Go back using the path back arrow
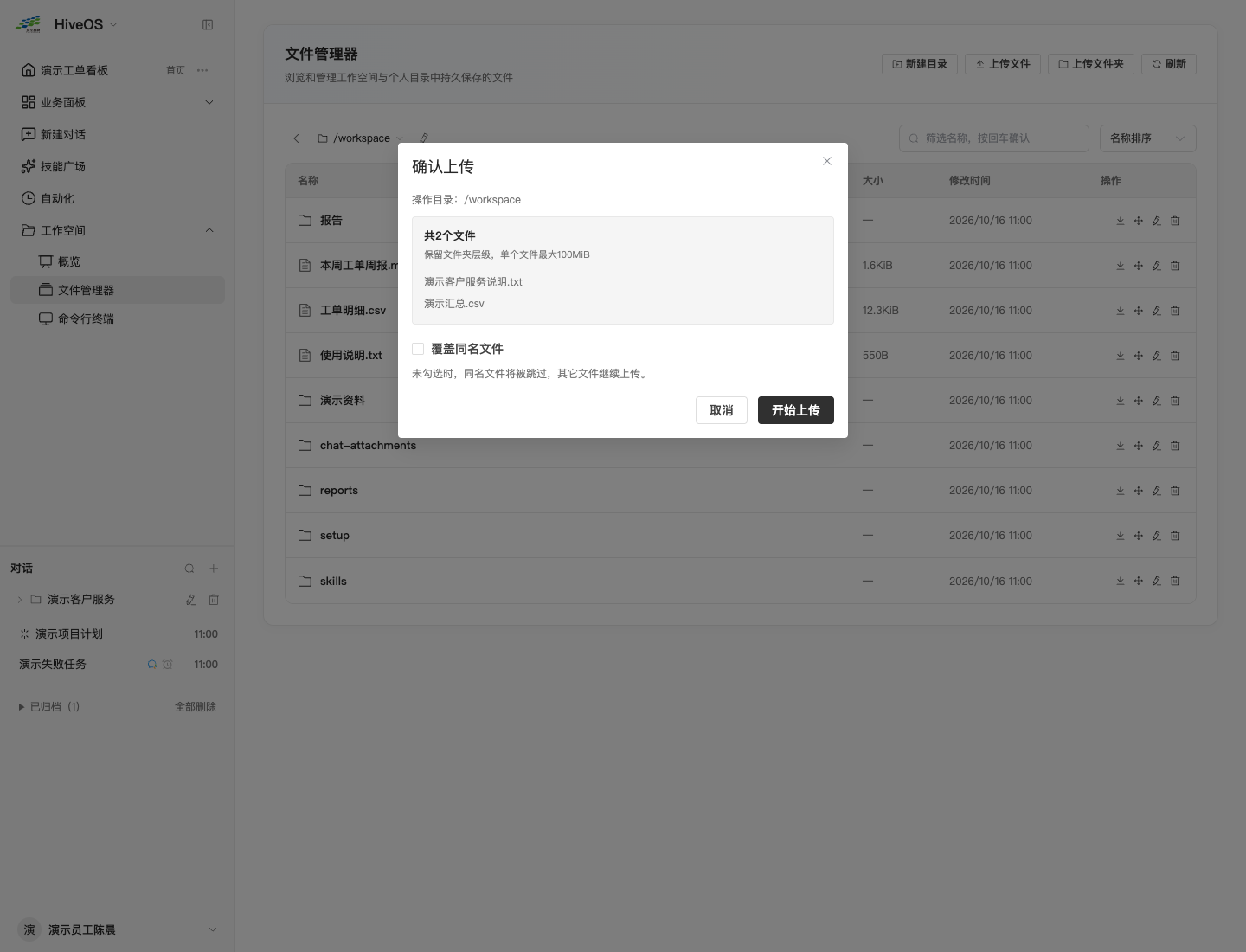Image resolution: width=1246 pixels, height=952 pixels. pyautogui.click(x=297, y=138)
